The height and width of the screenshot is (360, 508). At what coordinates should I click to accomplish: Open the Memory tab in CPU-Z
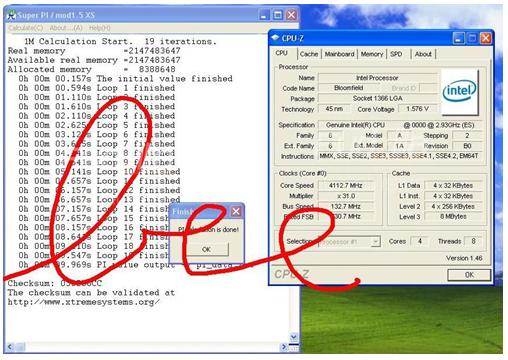(372, 54)
